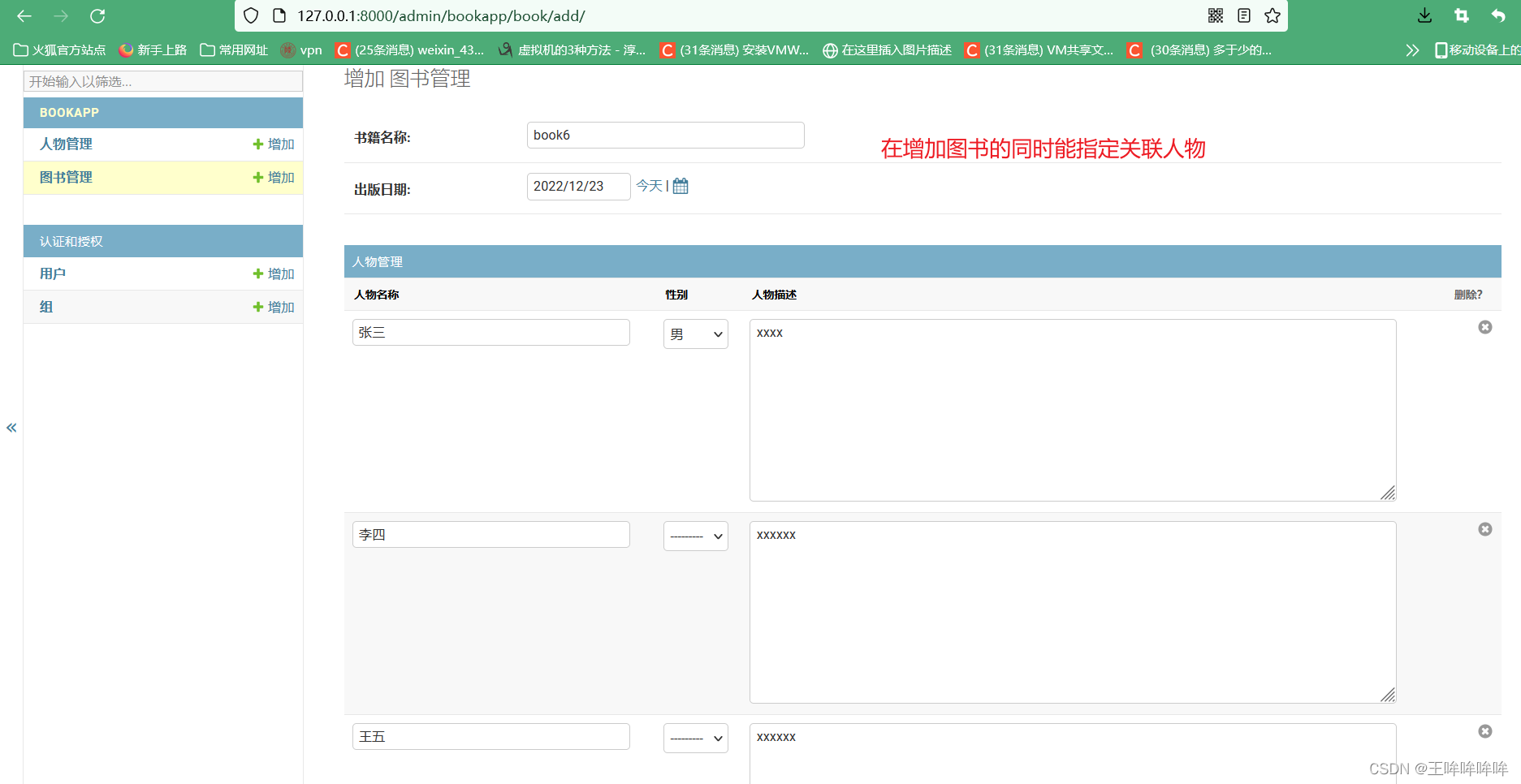Open the 性别 dropdown in 王五 row

tap(696, 739)
